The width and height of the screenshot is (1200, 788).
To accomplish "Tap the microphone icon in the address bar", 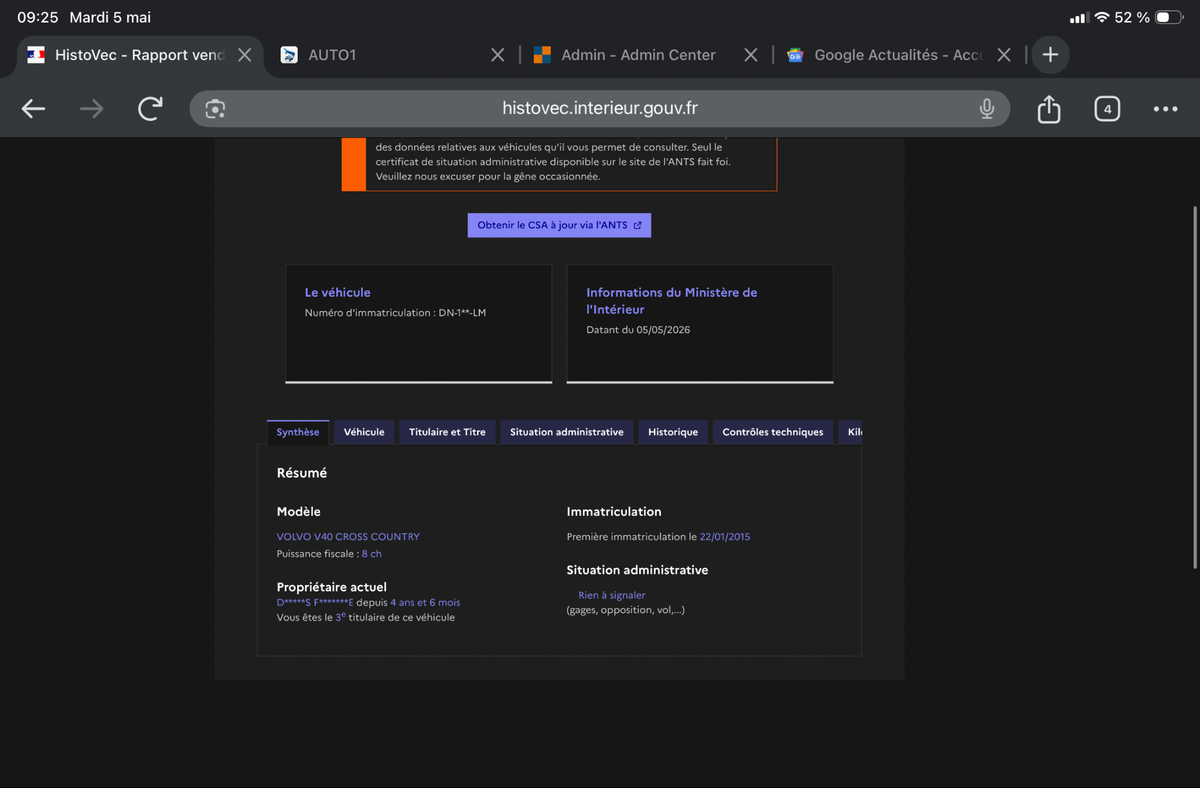I will coord(987,109).
